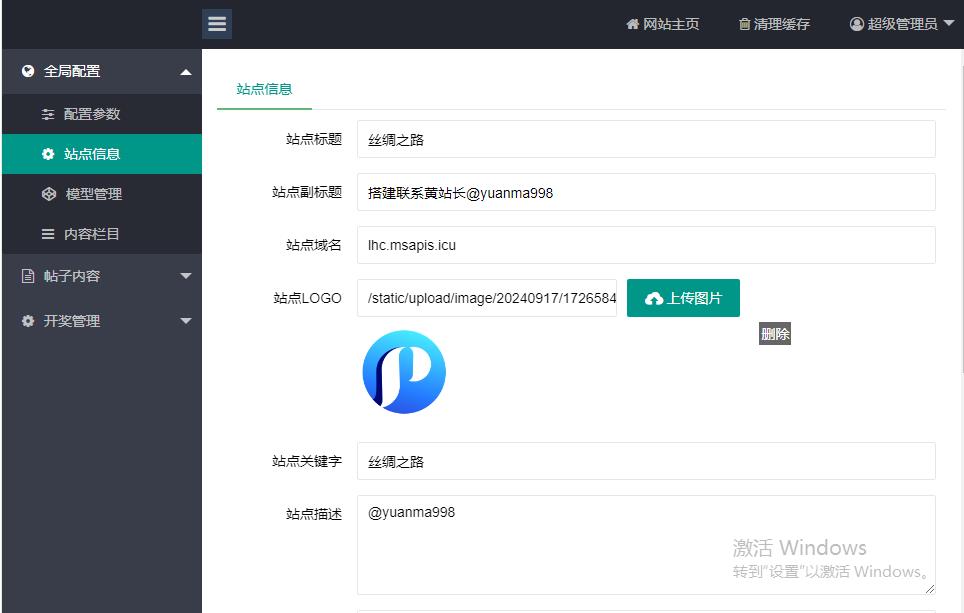This screenshot has height=613, width=964.
Task: Expand the 开奖管理 menu arrow
Action: point(186,321)
